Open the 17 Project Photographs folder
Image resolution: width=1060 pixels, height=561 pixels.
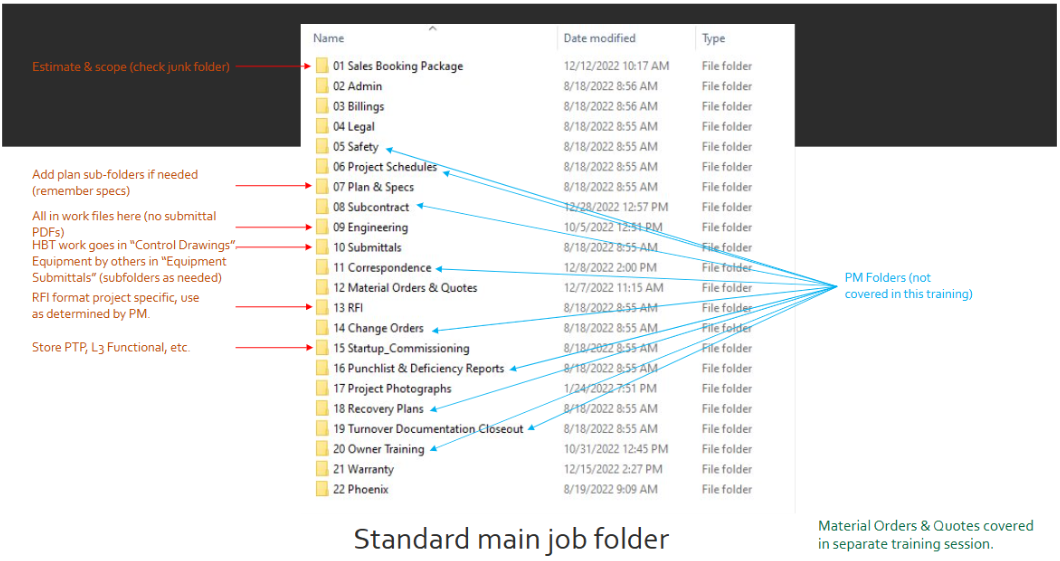coord(392,389)
